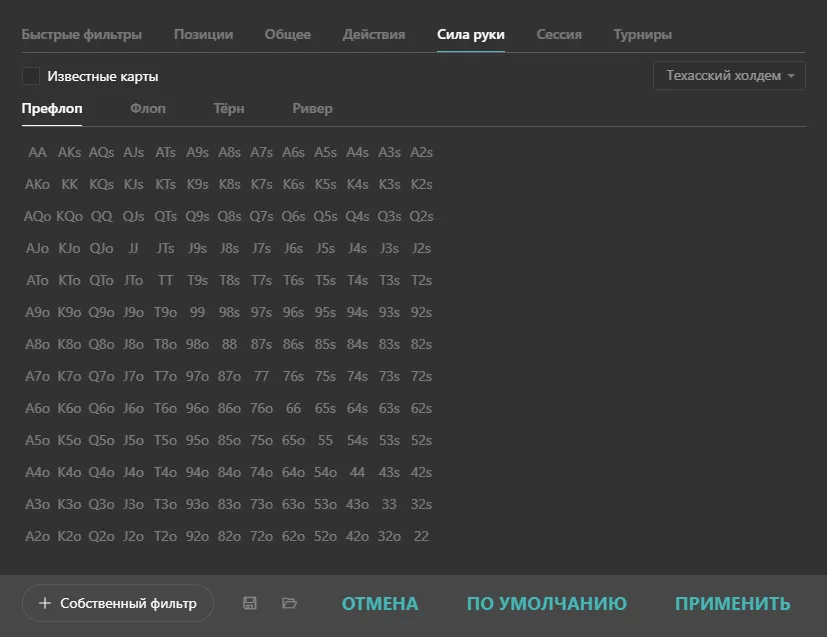Reset filters with ПО УМОЛЧАНИЮ

point(546,603)
